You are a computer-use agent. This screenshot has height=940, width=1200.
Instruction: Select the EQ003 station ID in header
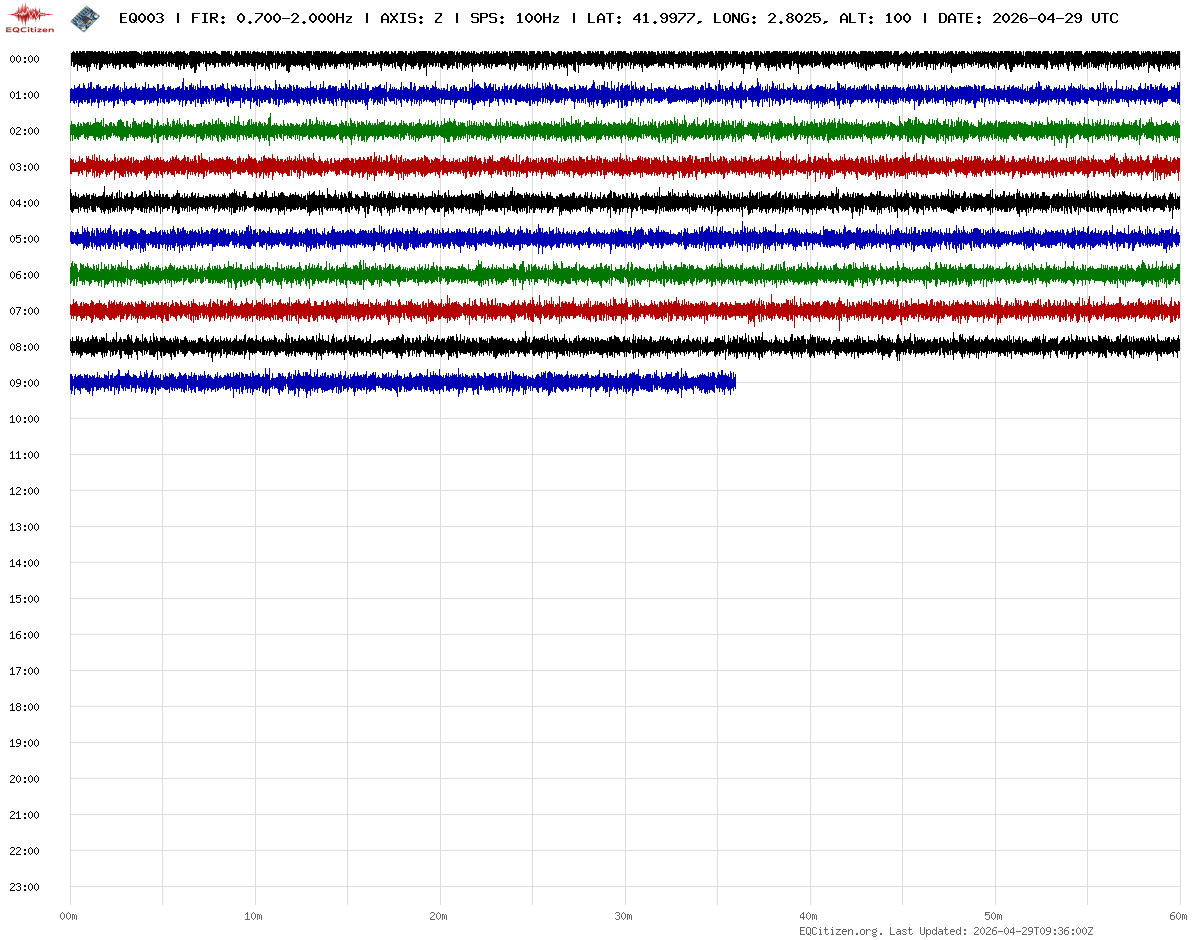pyautogui.click(x=141, y=18)
